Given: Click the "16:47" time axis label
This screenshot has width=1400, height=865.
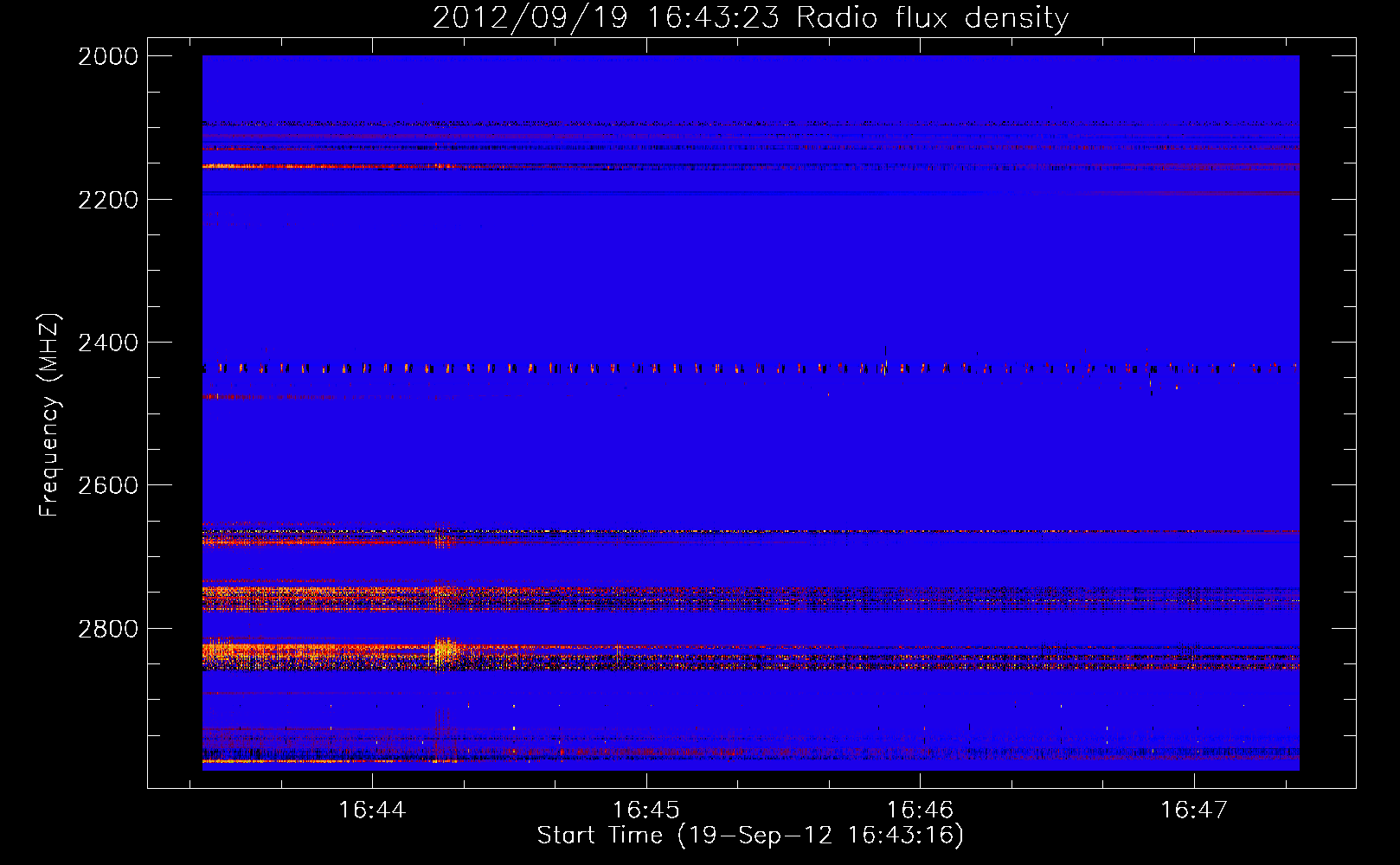Looking at the screenshot, I should click(1194, 810).
